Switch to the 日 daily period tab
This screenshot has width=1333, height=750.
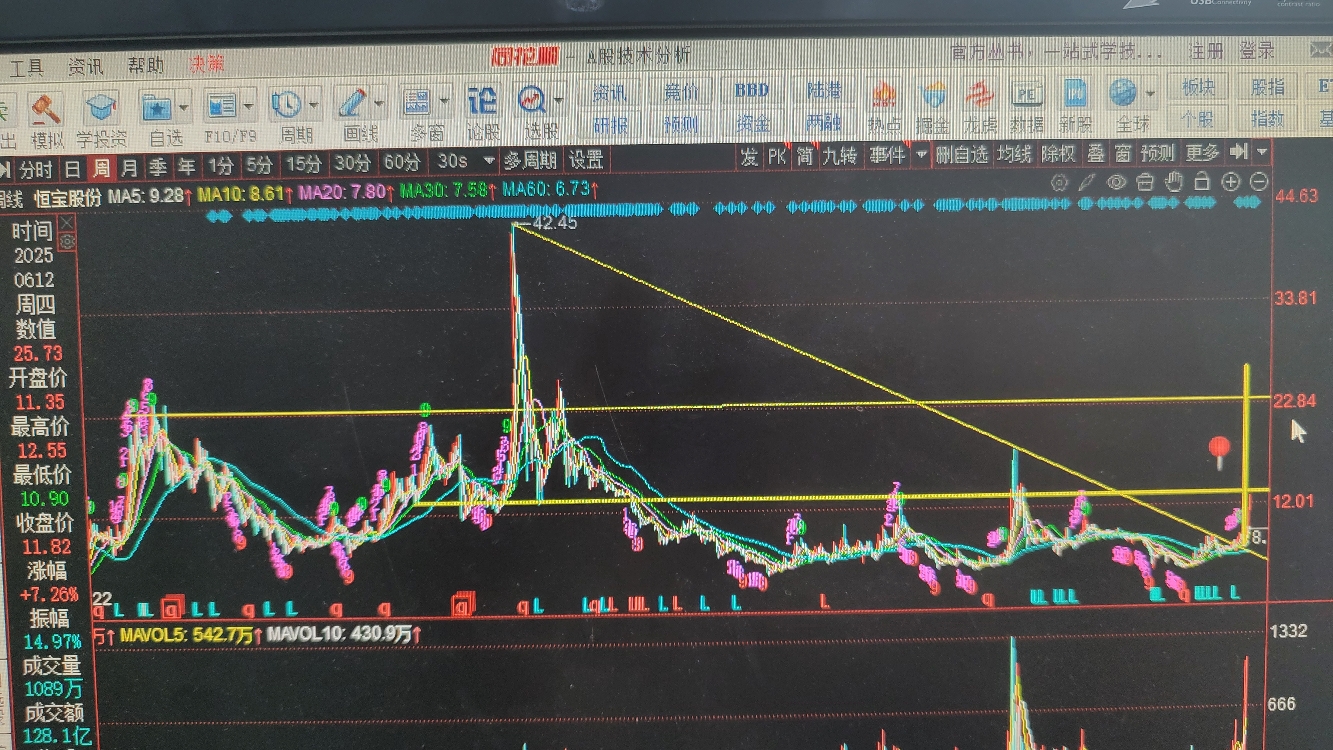(73, 167)
